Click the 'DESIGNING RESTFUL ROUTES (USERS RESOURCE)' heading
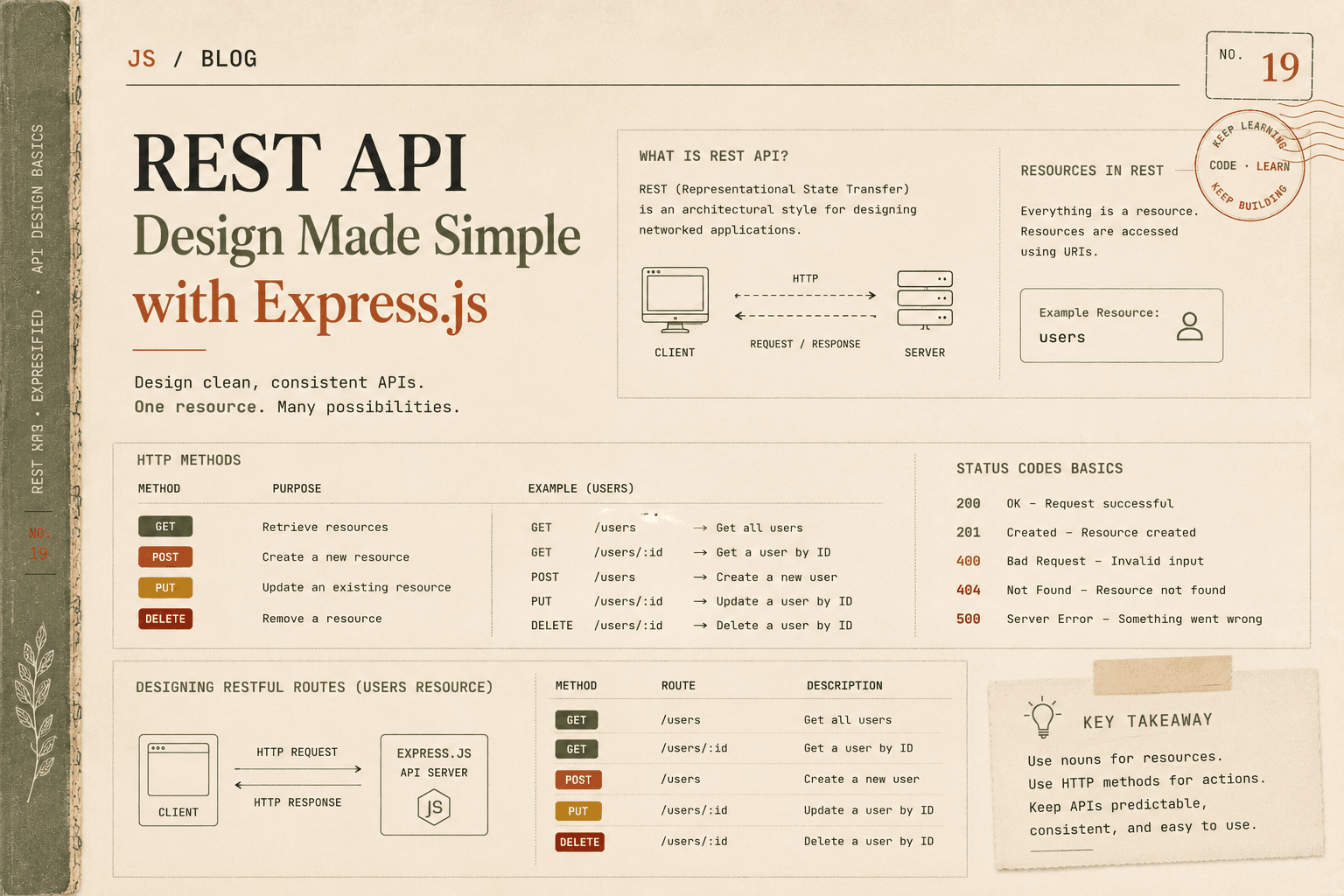This screenshot has height=896, width=1344. [314, 688]
